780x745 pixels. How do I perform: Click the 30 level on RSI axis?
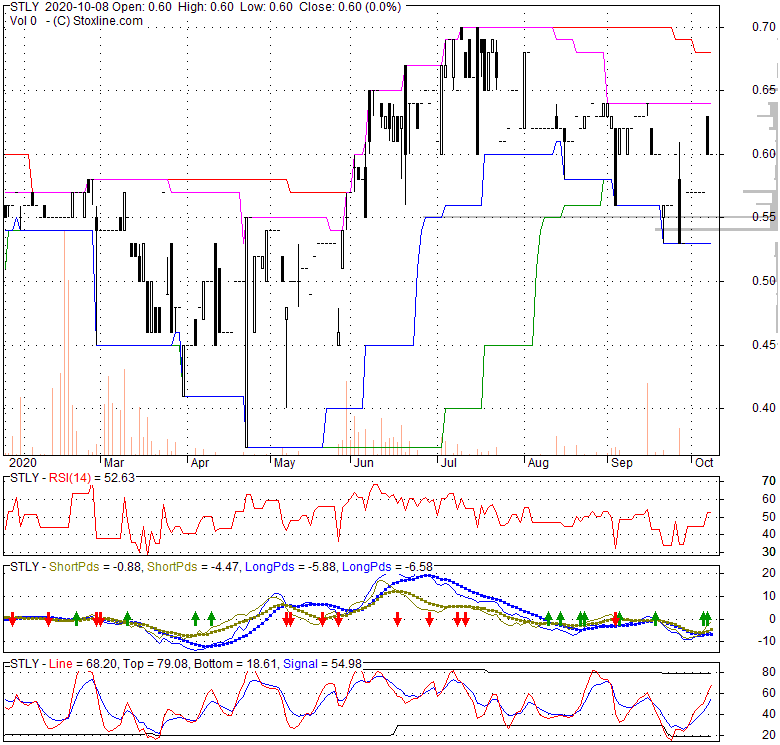pyautogui.click(x=769, y=552)
